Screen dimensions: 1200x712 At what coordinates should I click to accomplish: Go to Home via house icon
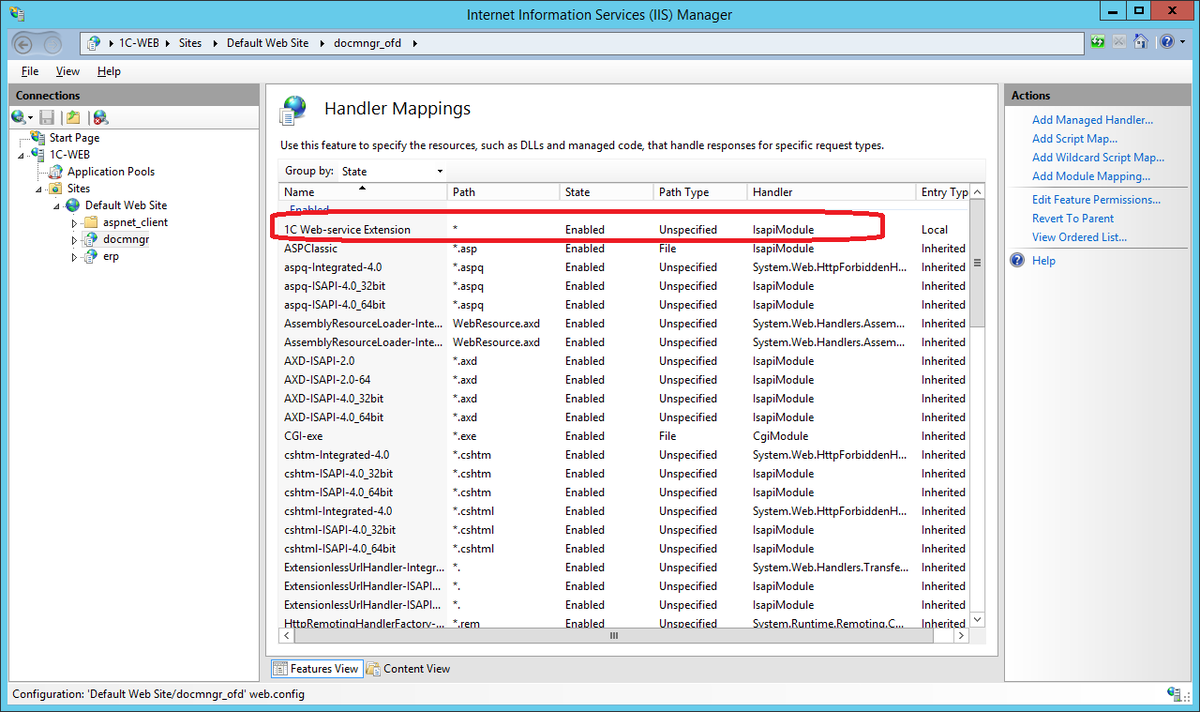[1140, 42]
